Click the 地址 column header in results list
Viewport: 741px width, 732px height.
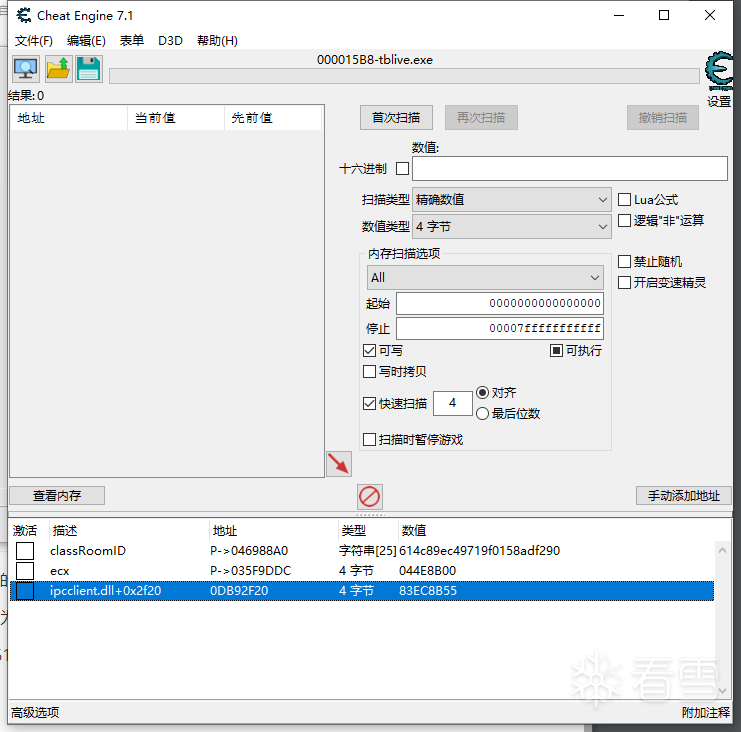(69, 118)
